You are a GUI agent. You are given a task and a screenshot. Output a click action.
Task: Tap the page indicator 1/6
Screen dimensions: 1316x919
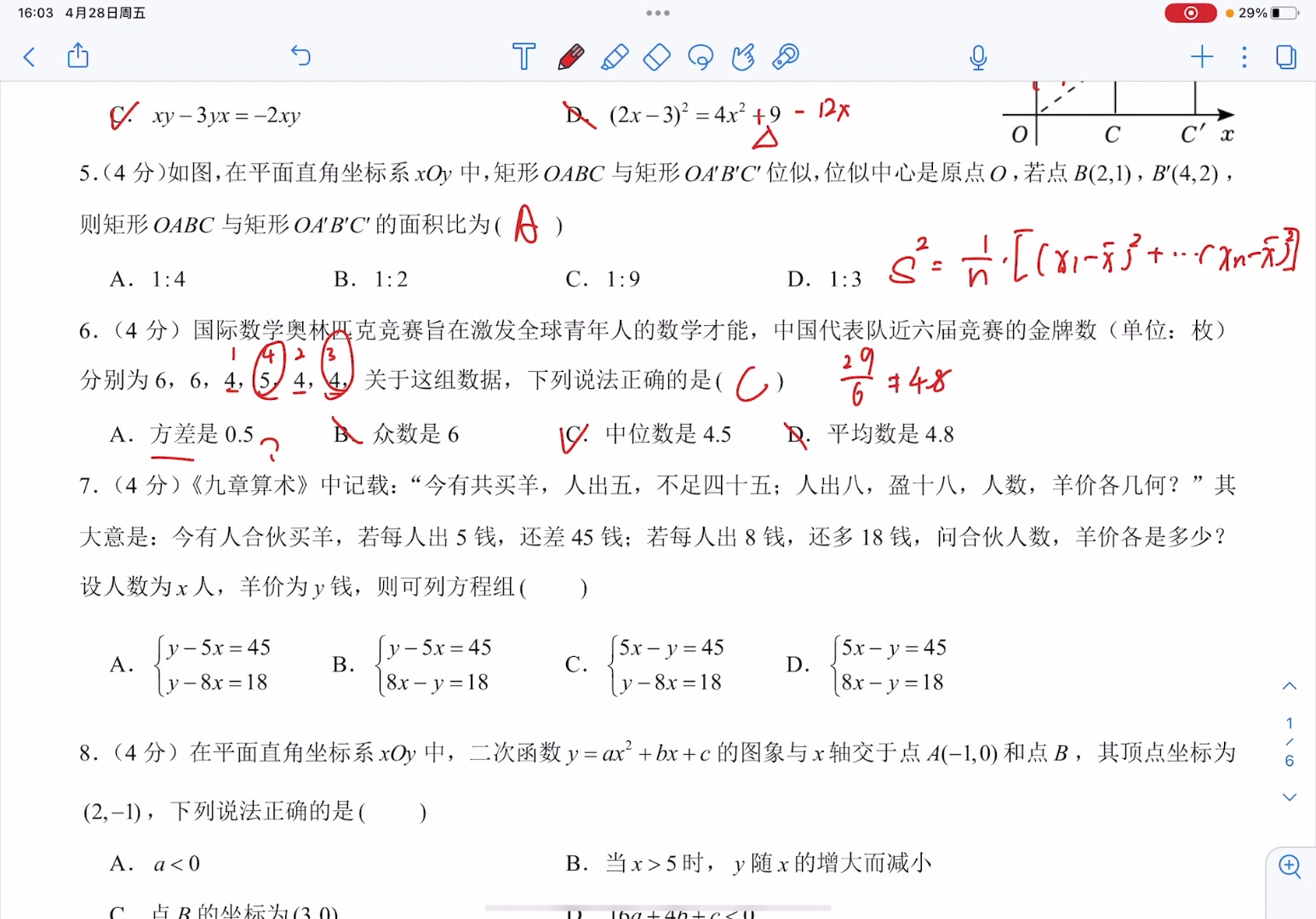(1290, 742)
